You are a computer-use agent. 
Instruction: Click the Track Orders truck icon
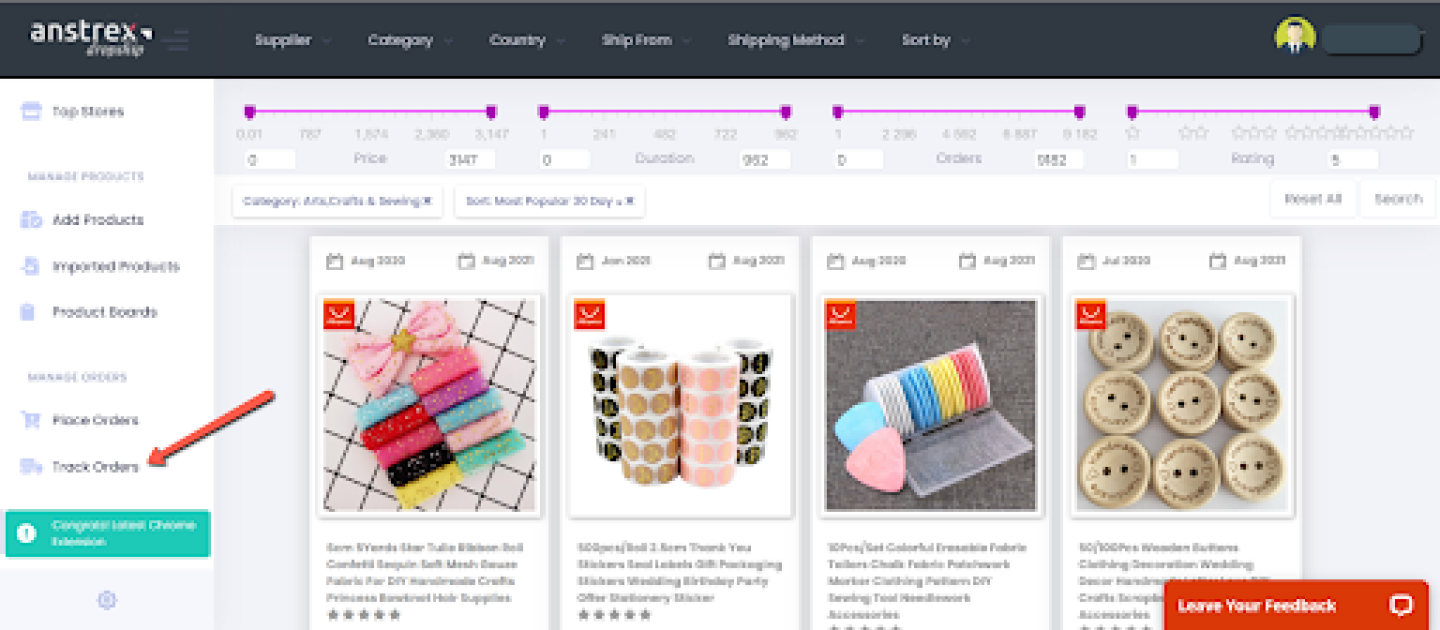pyautogui.click(x=31, y=466)
